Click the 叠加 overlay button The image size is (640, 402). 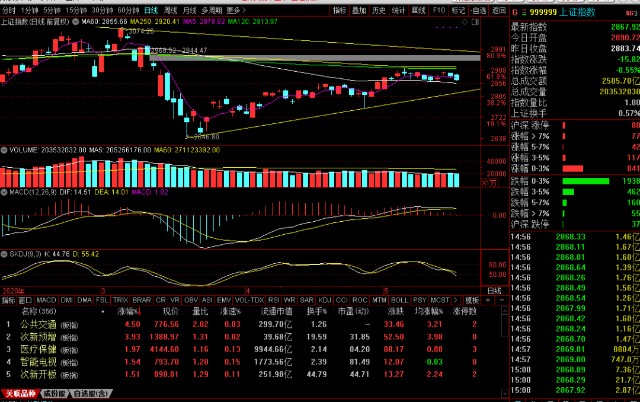point(359,10)
